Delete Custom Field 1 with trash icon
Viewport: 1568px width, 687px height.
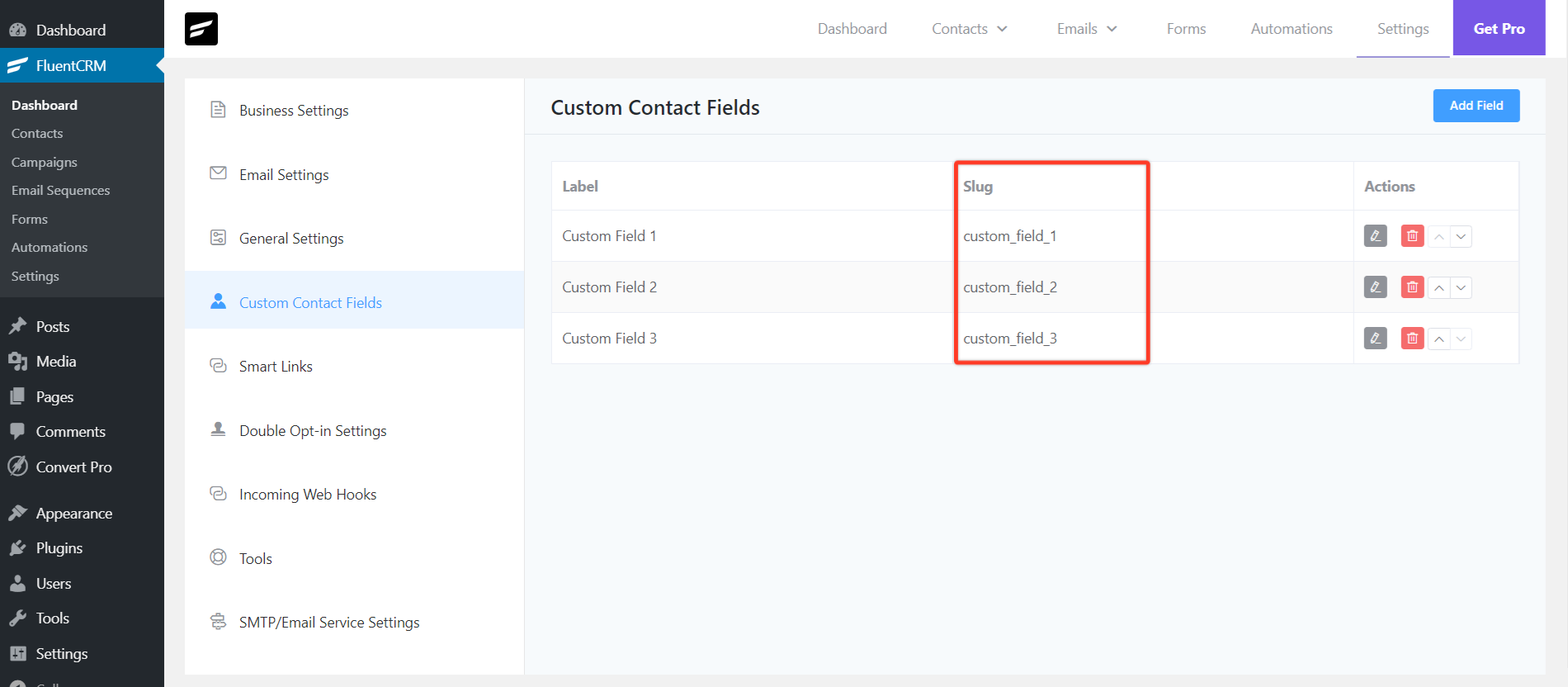[x=1412, y=236]
